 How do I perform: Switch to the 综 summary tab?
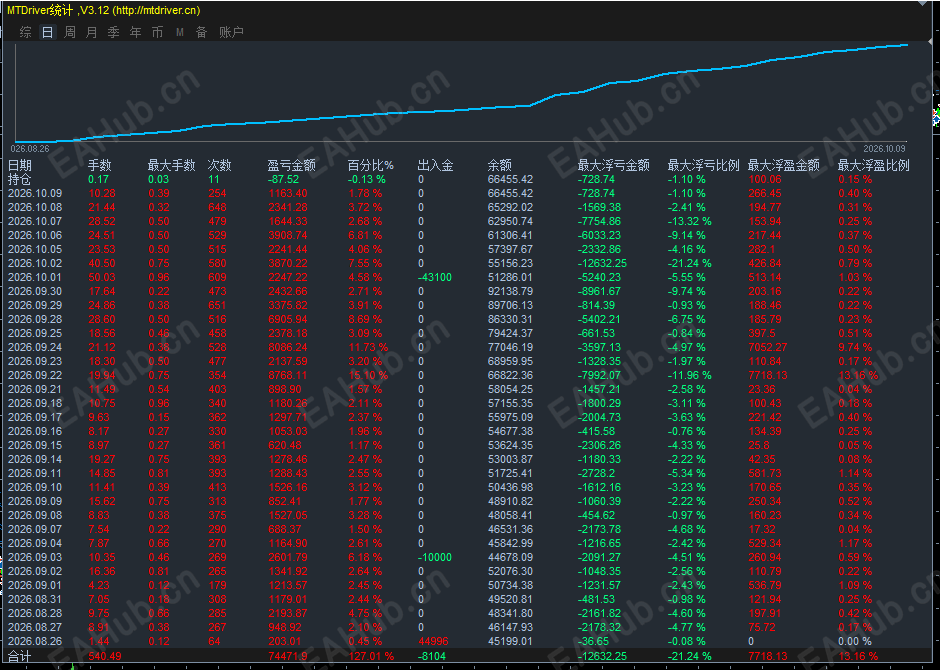(x=25, y=32)
